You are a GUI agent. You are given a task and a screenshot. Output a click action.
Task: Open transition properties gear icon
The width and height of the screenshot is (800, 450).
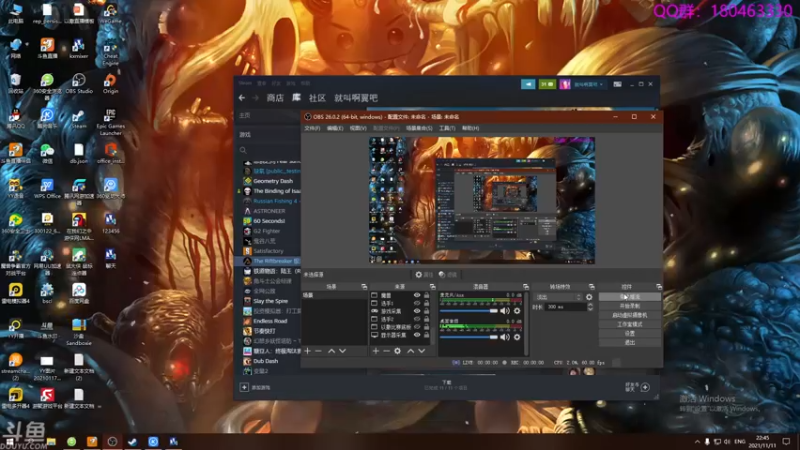tap(589, 297)
